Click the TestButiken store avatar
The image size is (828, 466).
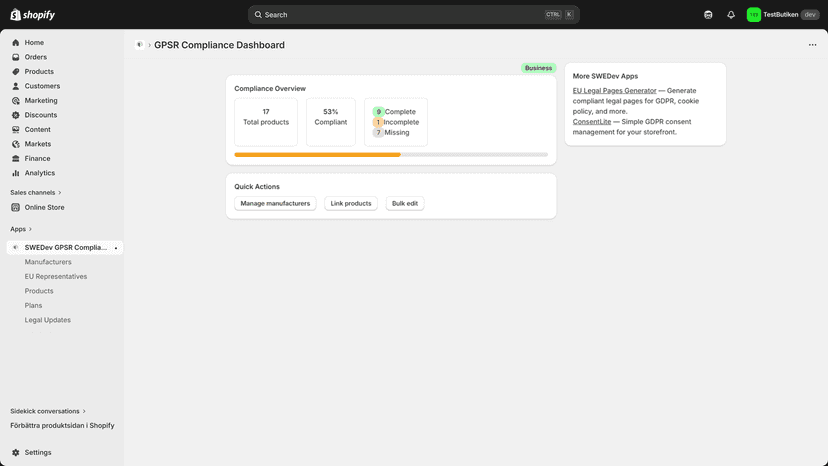coord(754,15)
